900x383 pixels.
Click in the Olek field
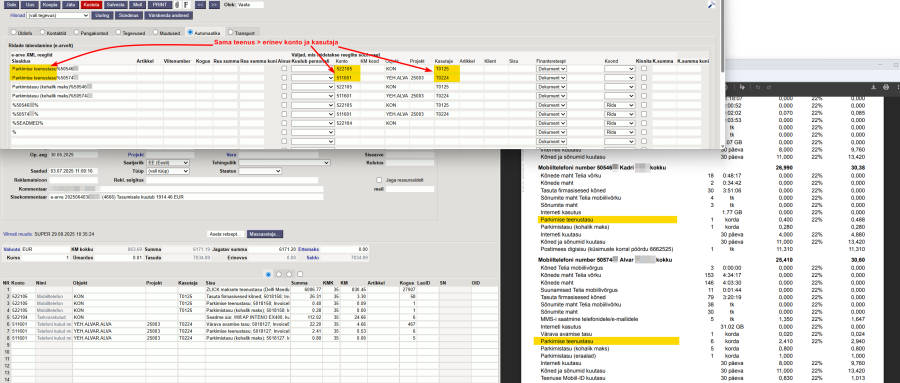point(250,5)
